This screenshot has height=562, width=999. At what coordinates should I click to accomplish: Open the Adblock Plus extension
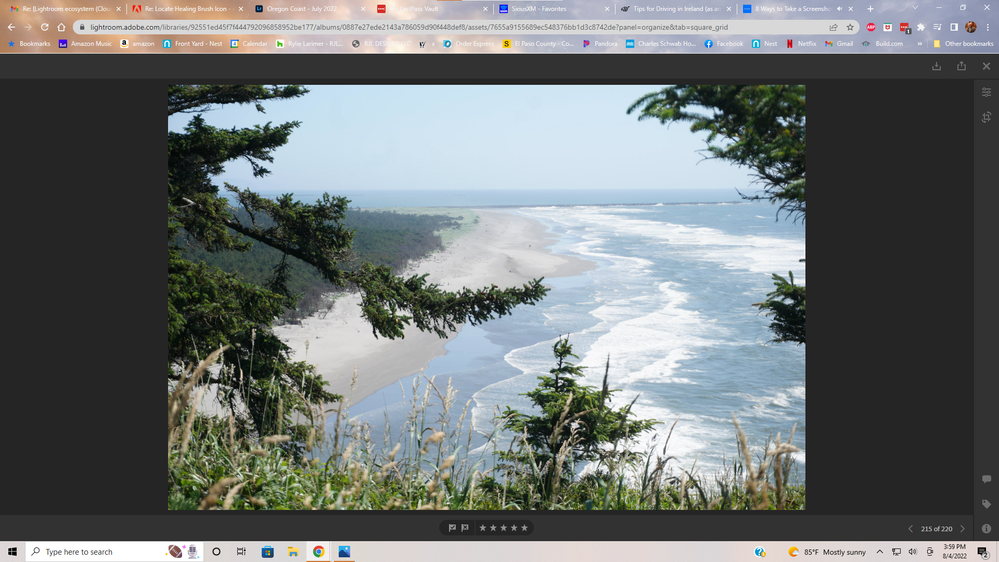point(871,27)
